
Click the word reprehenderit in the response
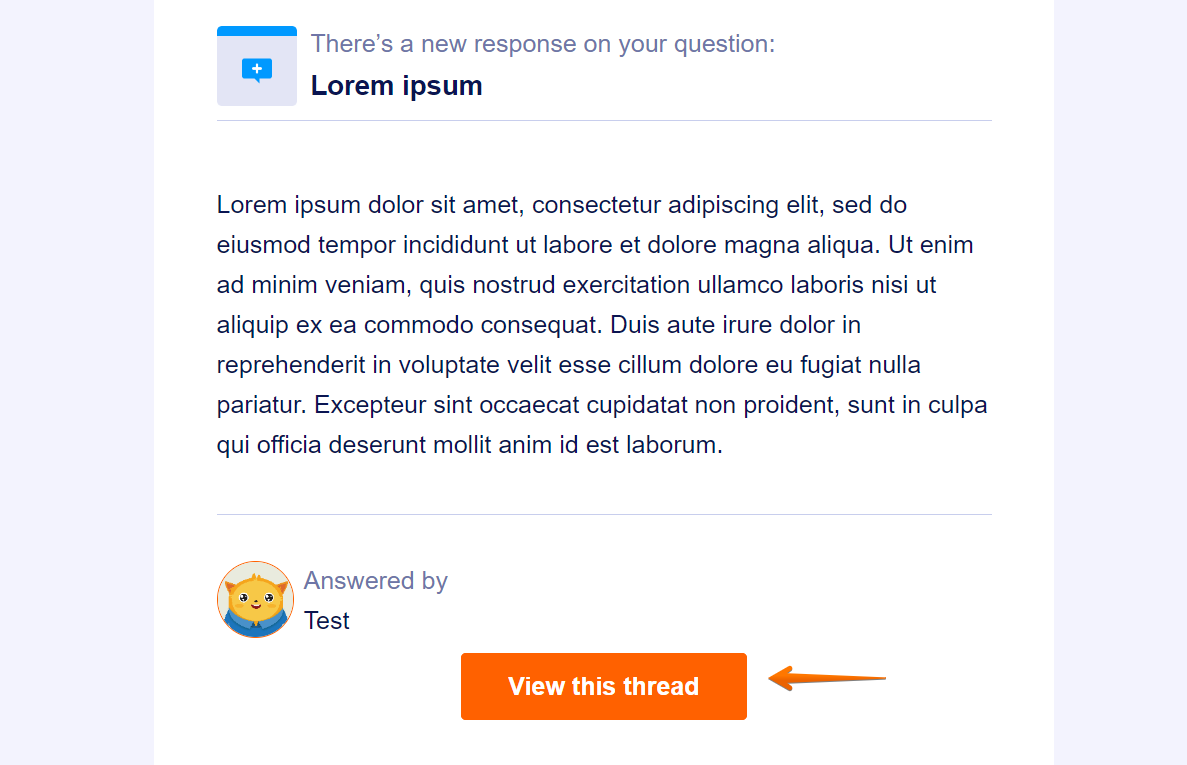[291, 365]
